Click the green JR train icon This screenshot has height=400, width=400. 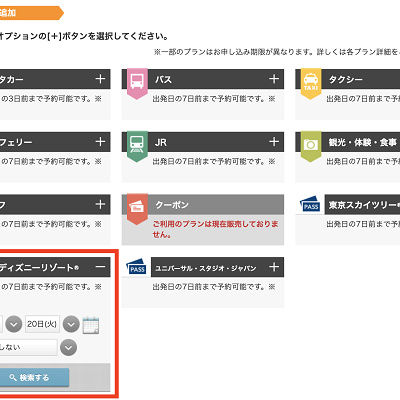137,146
